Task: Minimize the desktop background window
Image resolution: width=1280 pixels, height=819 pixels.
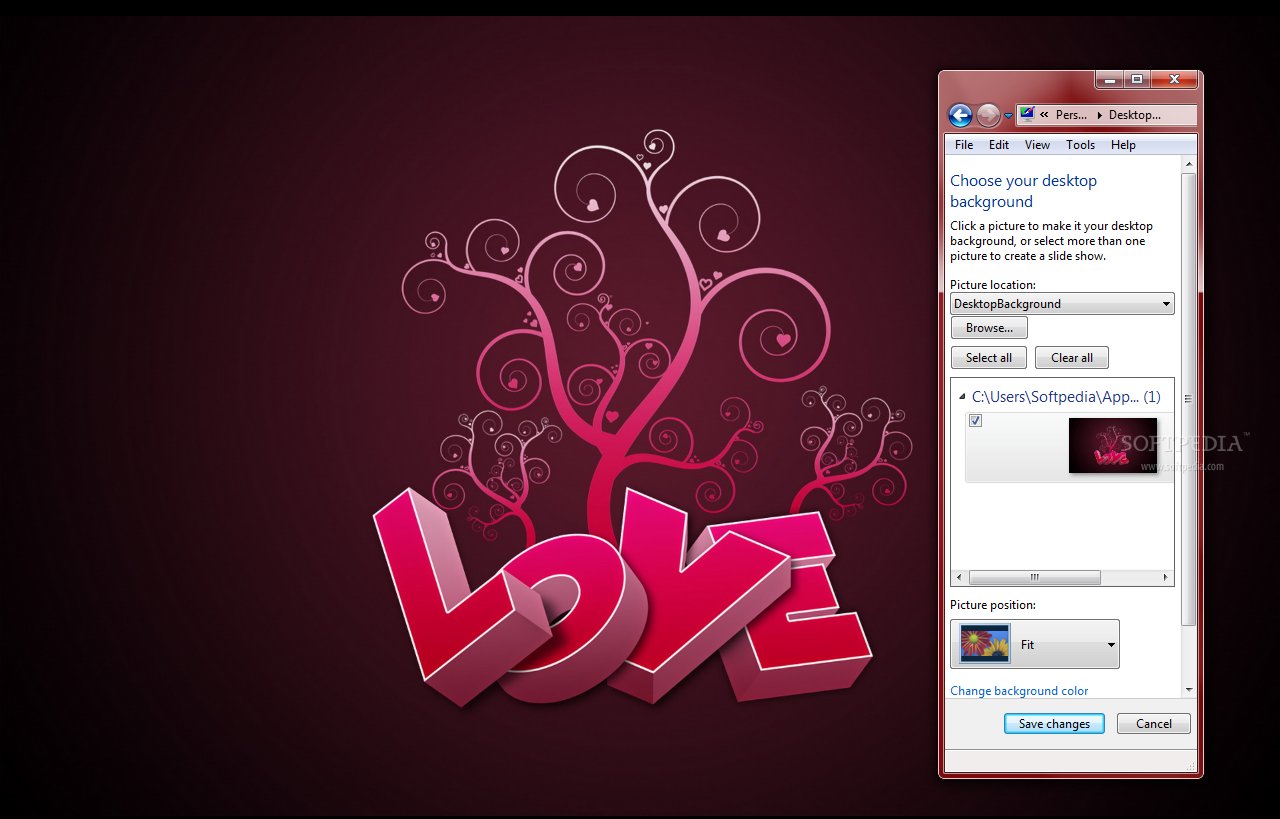Action: point(1109,79)
